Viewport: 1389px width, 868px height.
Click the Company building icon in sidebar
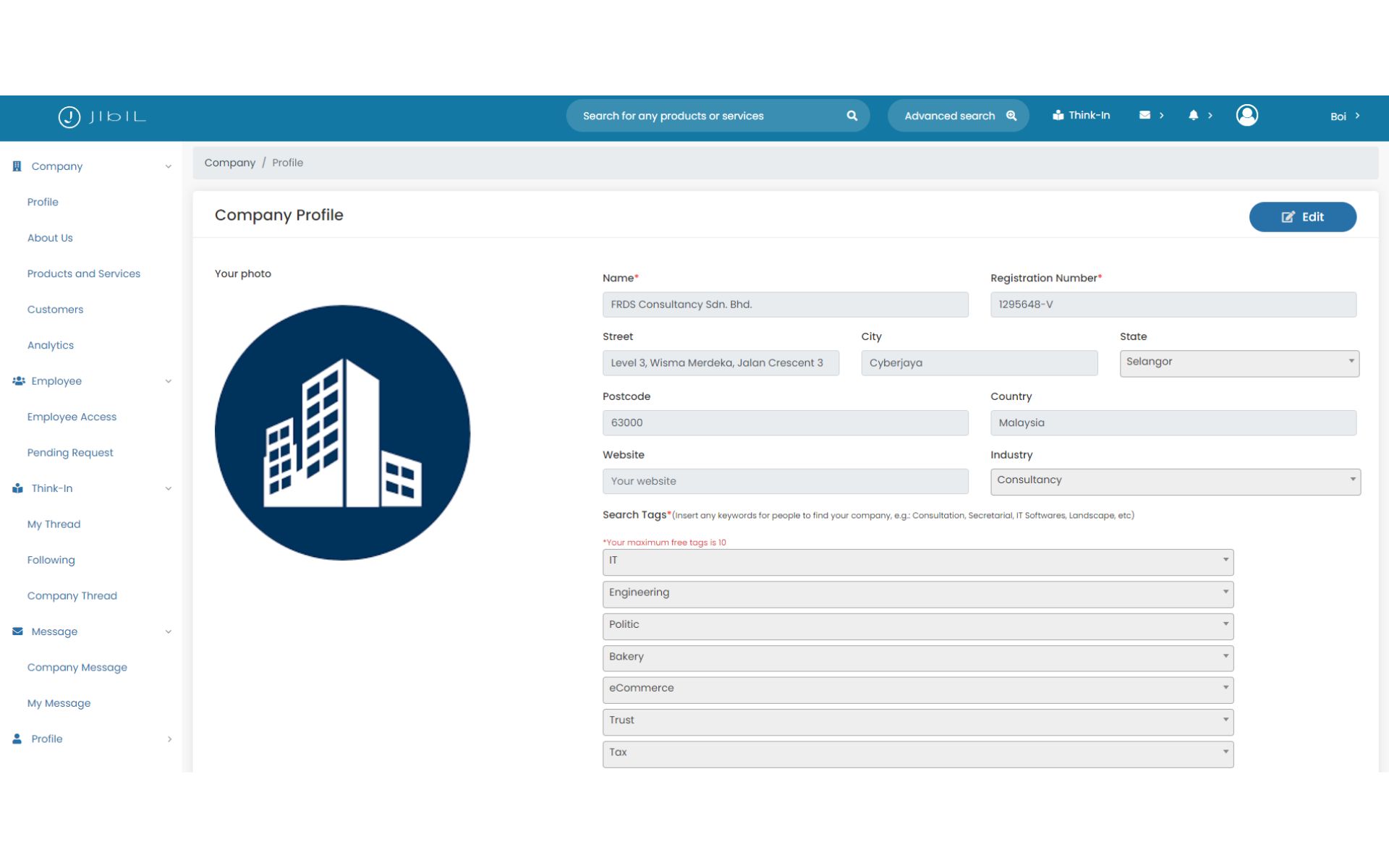(17, 166)
